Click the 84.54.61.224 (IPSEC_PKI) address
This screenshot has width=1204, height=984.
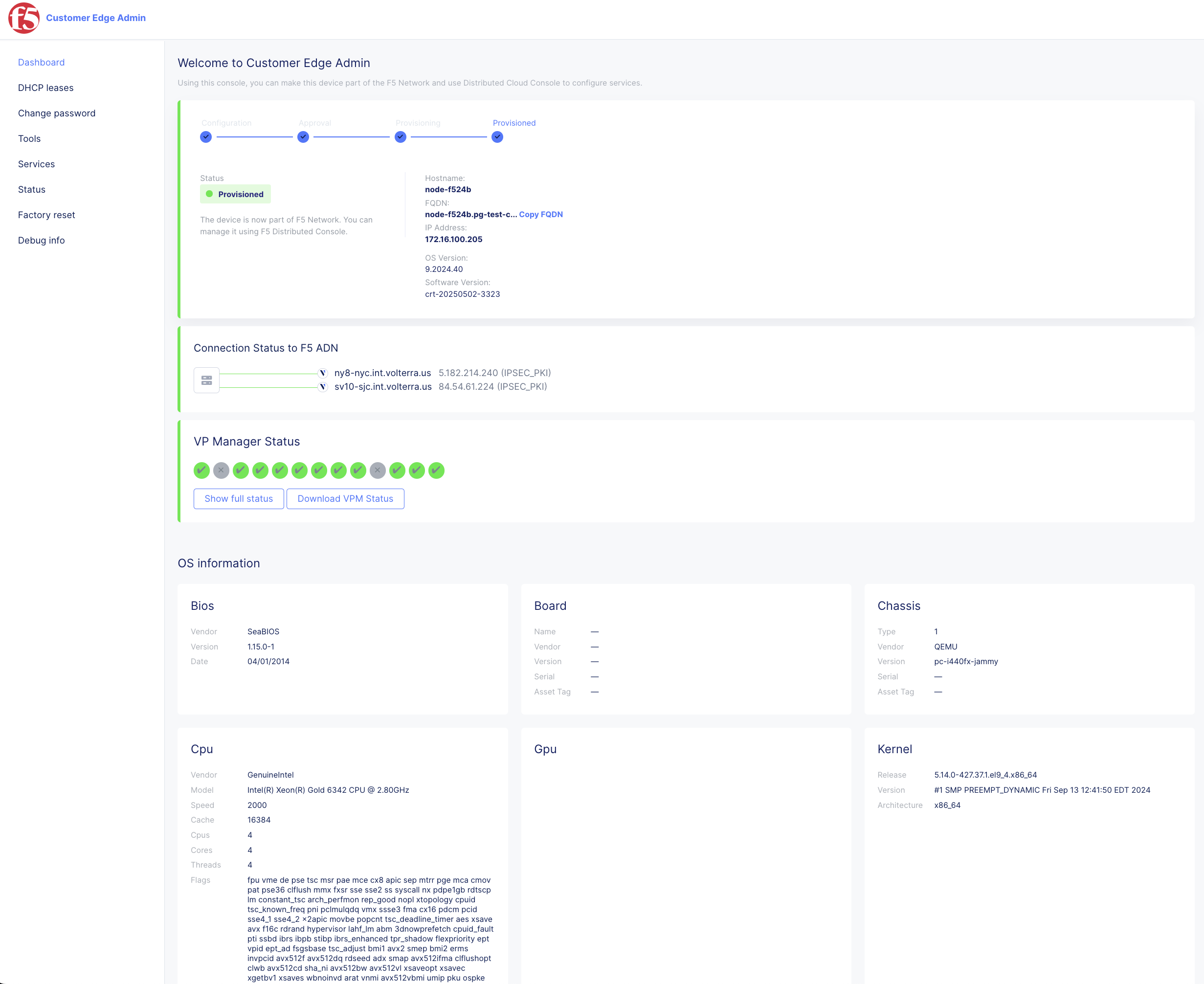492,387
